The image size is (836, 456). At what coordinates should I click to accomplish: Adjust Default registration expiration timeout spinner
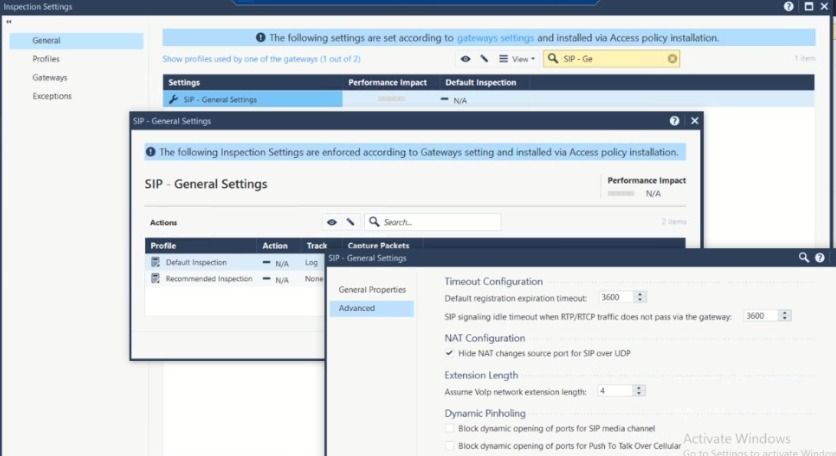tap(640, 297)
